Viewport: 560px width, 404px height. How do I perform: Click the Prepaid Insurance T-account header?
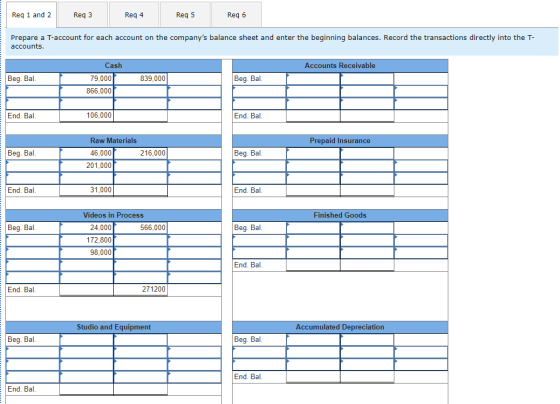[340, 141]
